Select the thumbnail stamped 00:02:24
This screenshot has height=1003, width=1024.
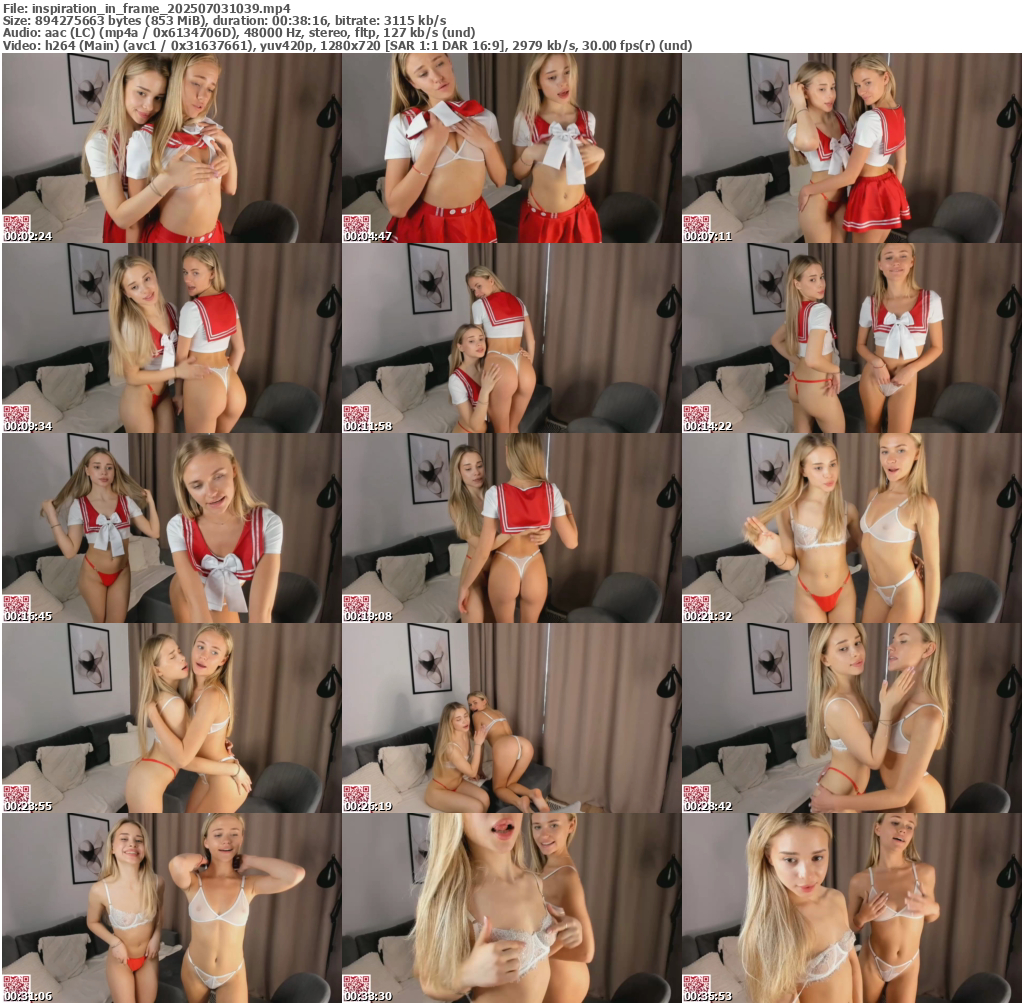[x=171, y=148]
